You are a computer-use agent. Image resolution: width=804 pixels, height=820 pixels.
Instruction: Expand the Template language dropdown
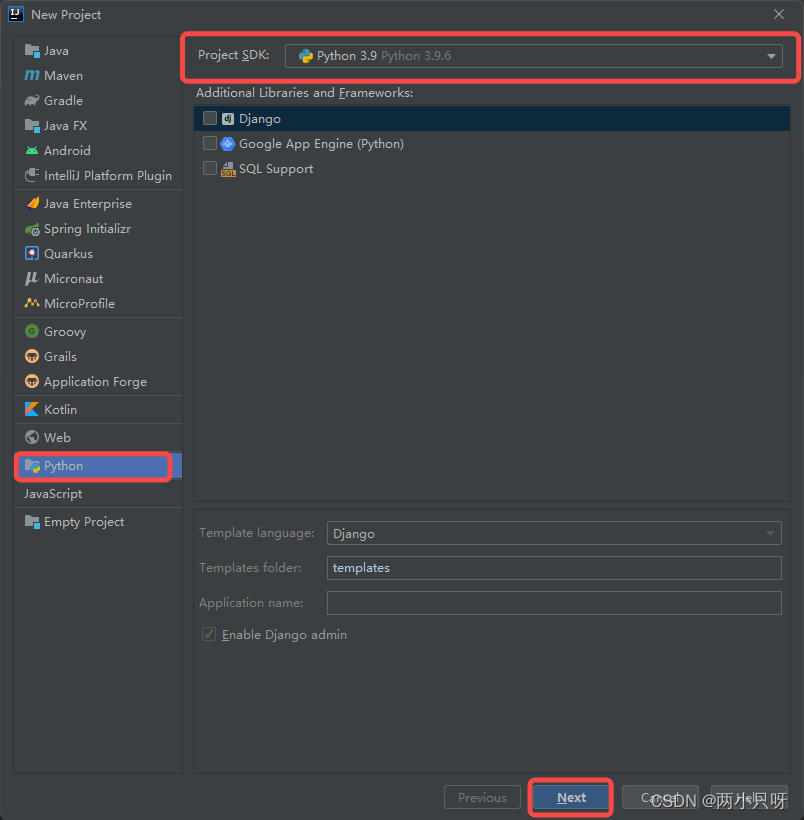pos(770,533)
